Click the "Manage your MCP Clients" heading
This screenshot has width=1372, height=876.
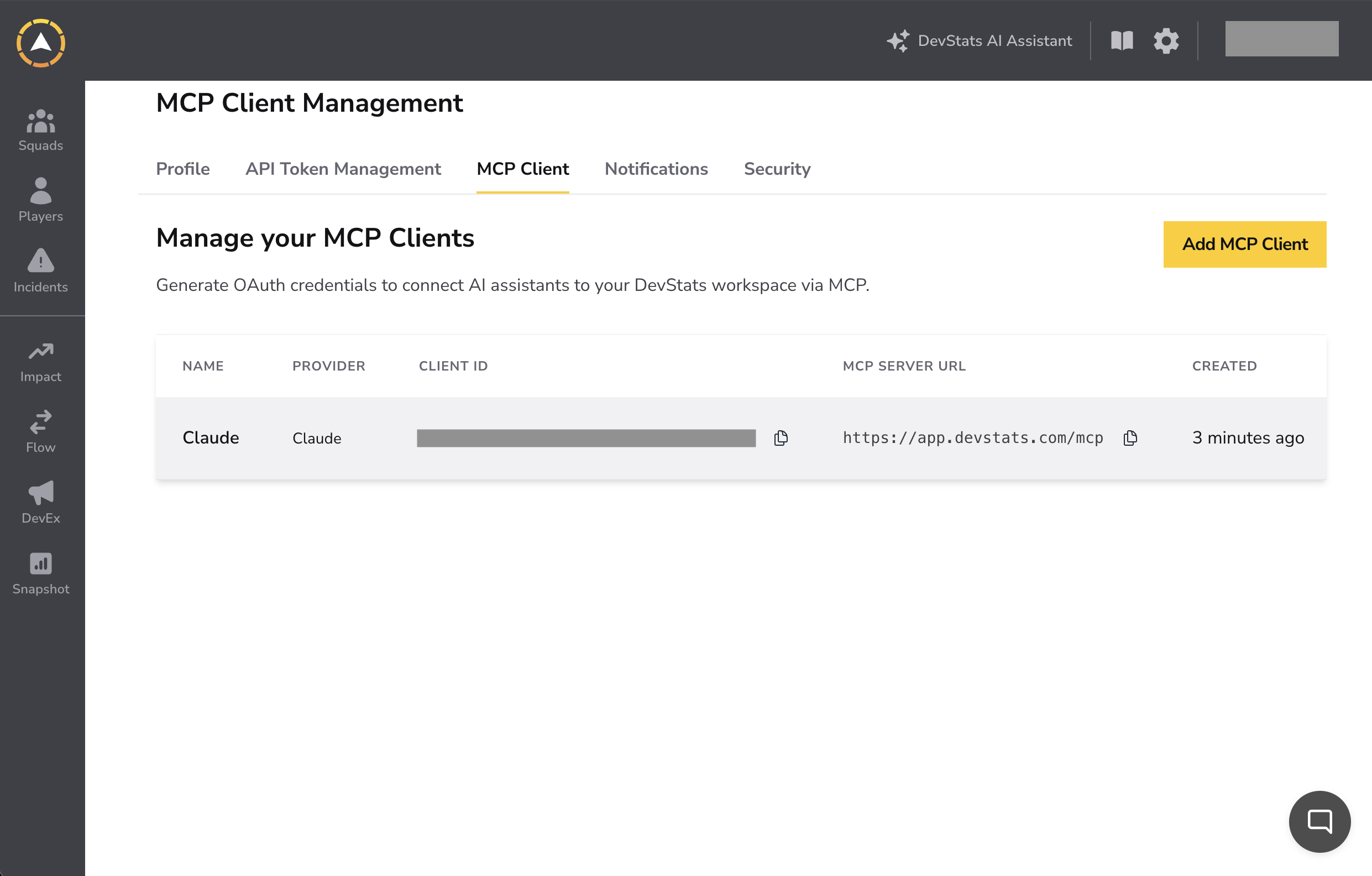(315, 238)
